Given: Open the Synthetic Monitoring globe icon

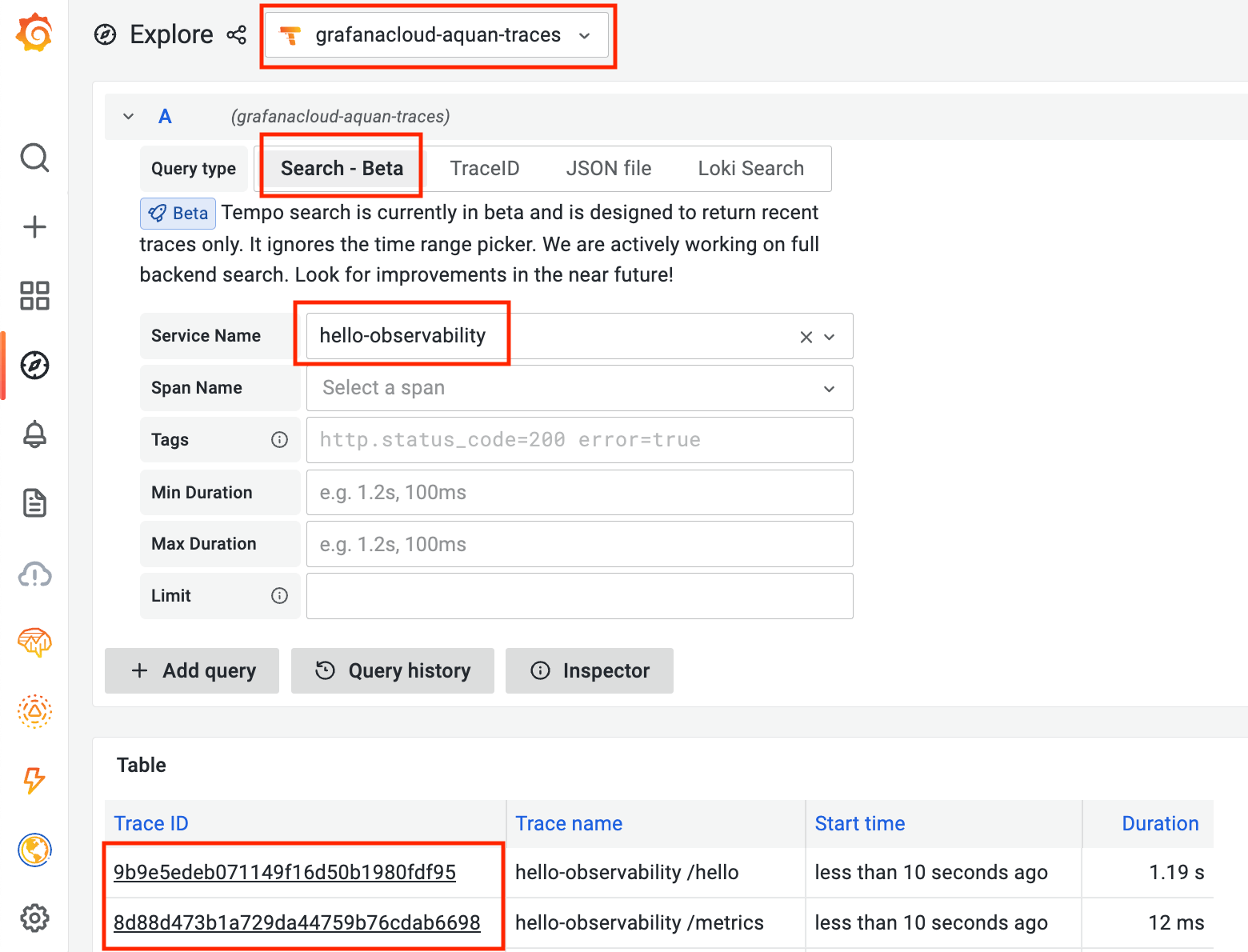Looking at the screenshot, I should [x=34, y=850].
